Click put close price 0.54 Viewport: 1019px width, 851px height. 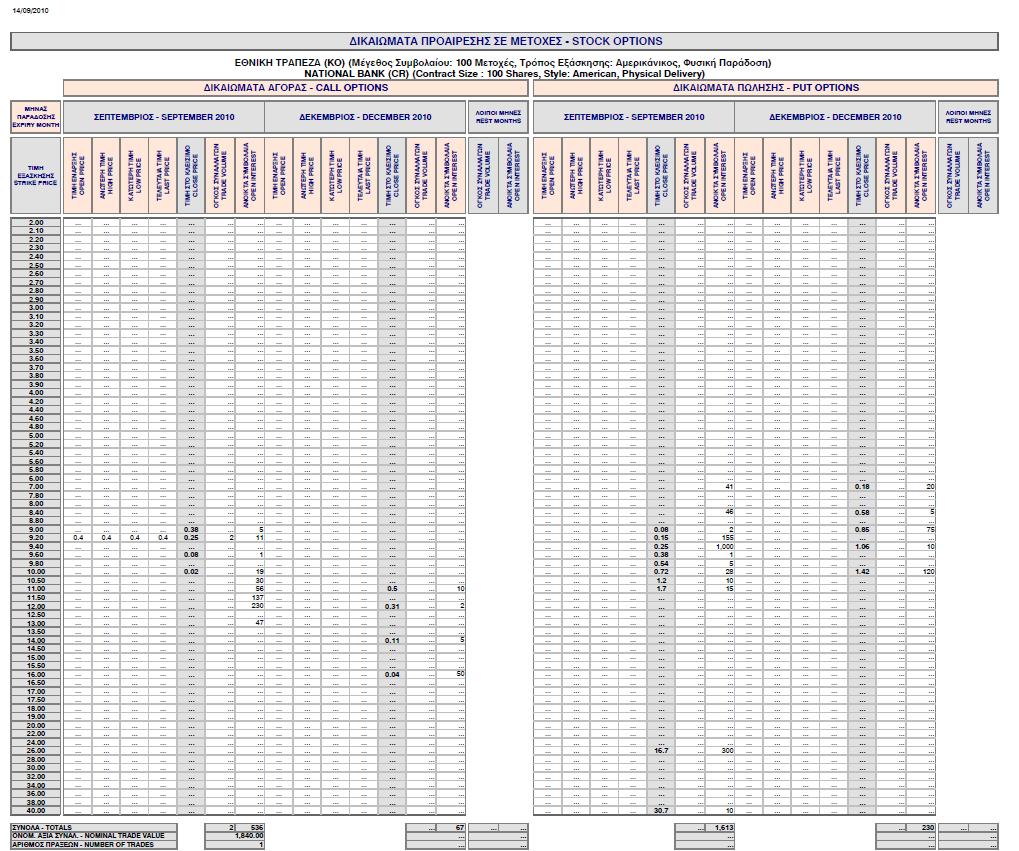pos(661,563)
